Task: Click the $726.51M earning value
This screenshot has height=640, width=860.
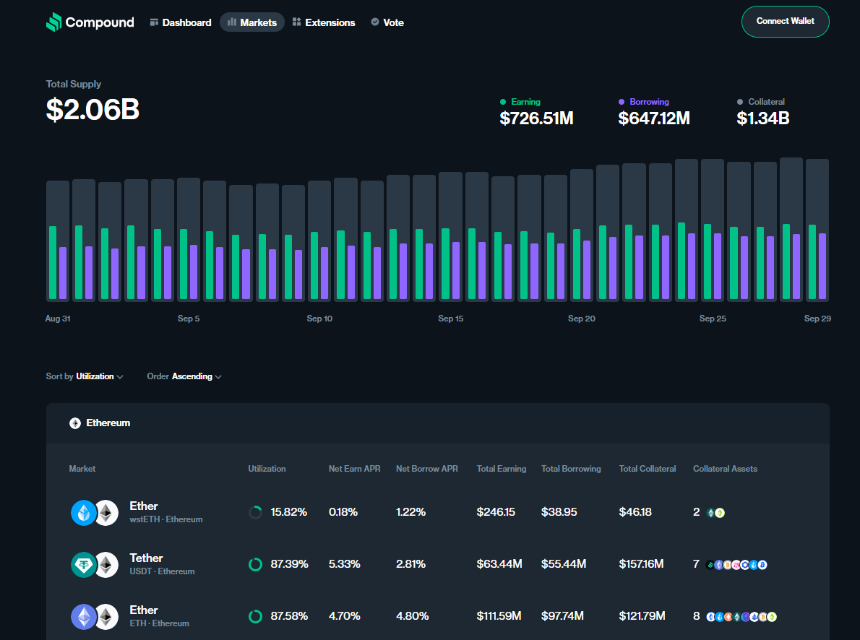Action: (536, 118)
